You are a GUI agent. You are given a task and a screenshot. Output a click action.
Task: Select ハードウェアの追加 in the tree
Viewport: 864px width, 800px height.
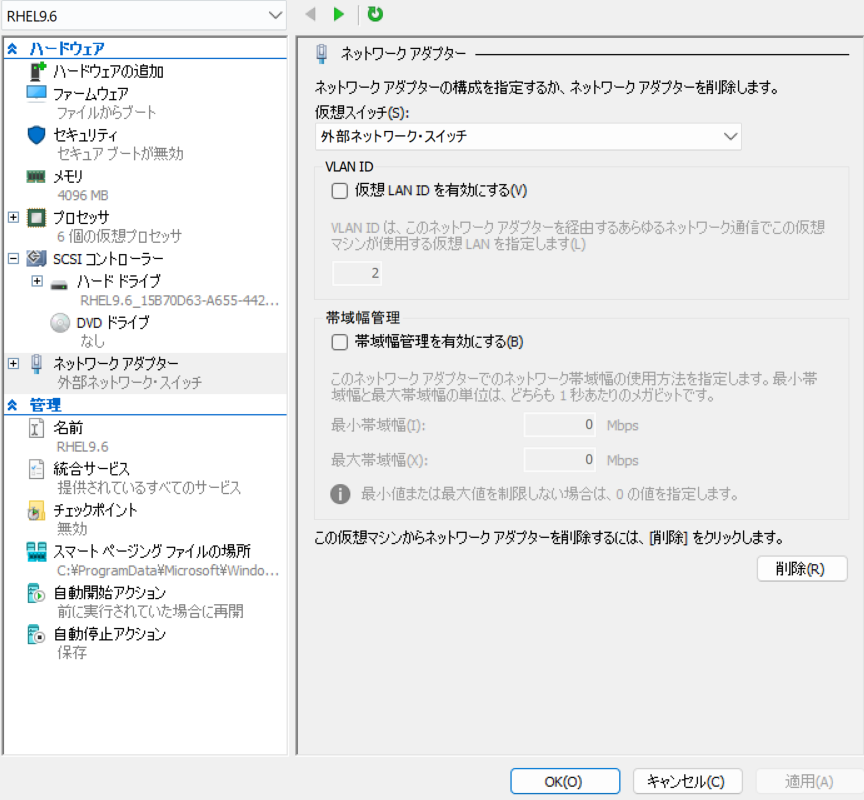109,71
